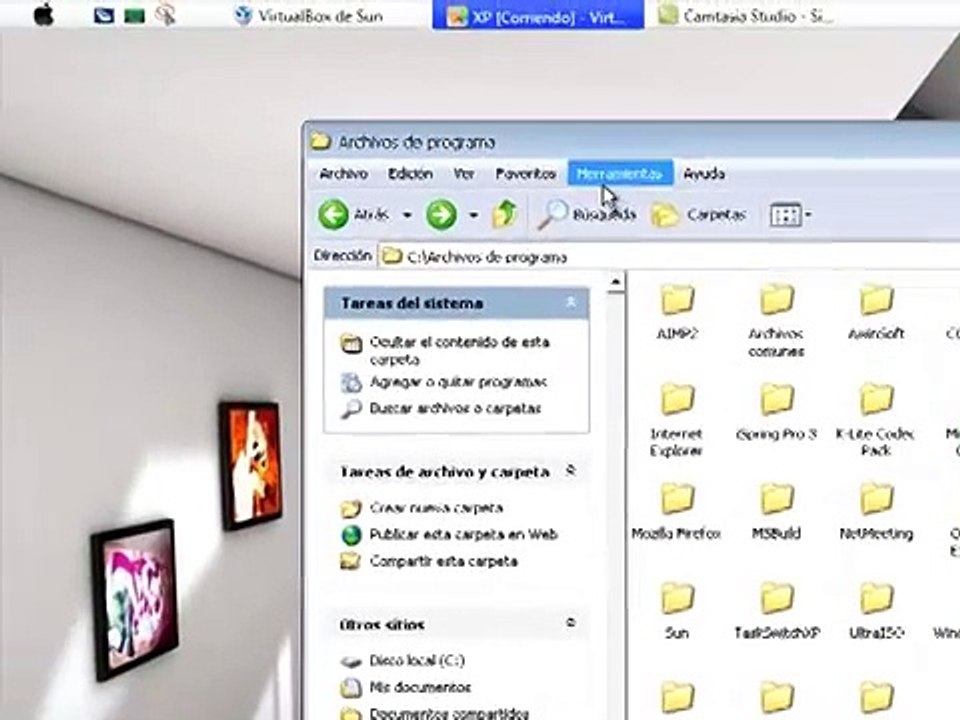Image resolution: width=960 pixels, height=720 pixels.
Task: Select the Archivos comunes folder
Action: 776,320
